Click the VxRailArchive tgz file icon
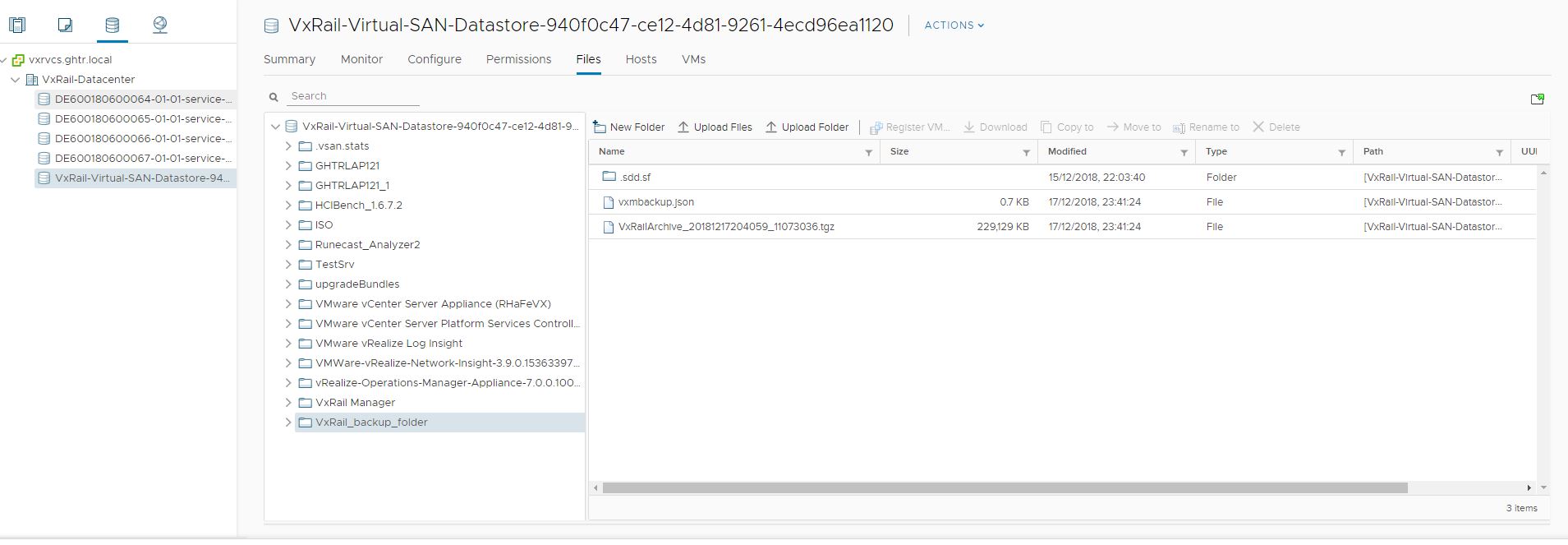This screenshot has height=545, width=1568. pyautogui.click(x=609, y=227)
